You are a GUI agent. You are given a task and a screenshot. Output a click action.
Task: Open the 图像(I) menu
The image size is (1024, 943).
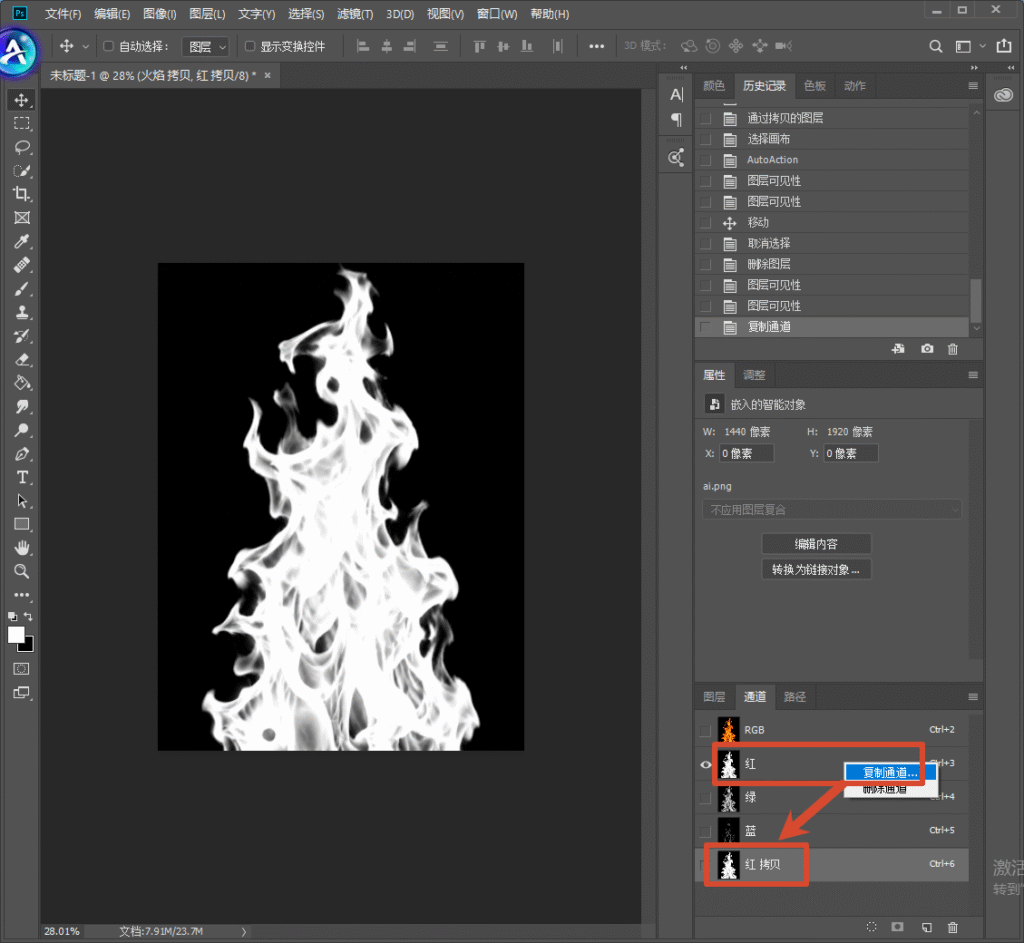coord(159,14)
